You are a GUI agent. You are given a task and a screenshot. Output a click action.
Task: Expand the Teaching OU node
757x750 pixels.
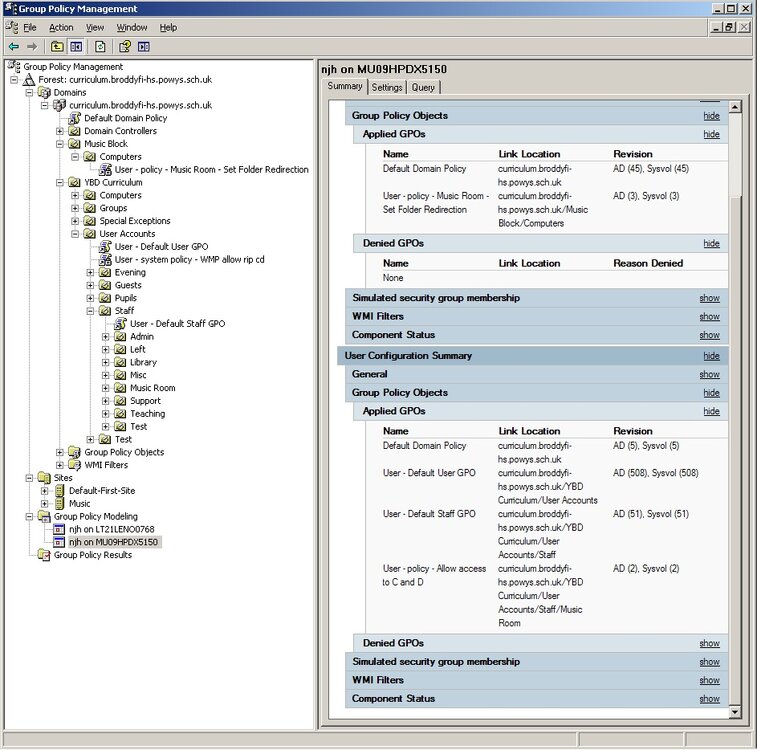106,414
